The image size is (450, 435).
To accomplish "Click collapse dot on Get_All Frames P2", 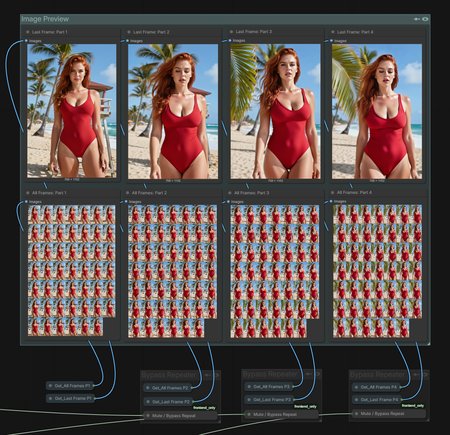I will pyautogui.click(x=148, y=388).
